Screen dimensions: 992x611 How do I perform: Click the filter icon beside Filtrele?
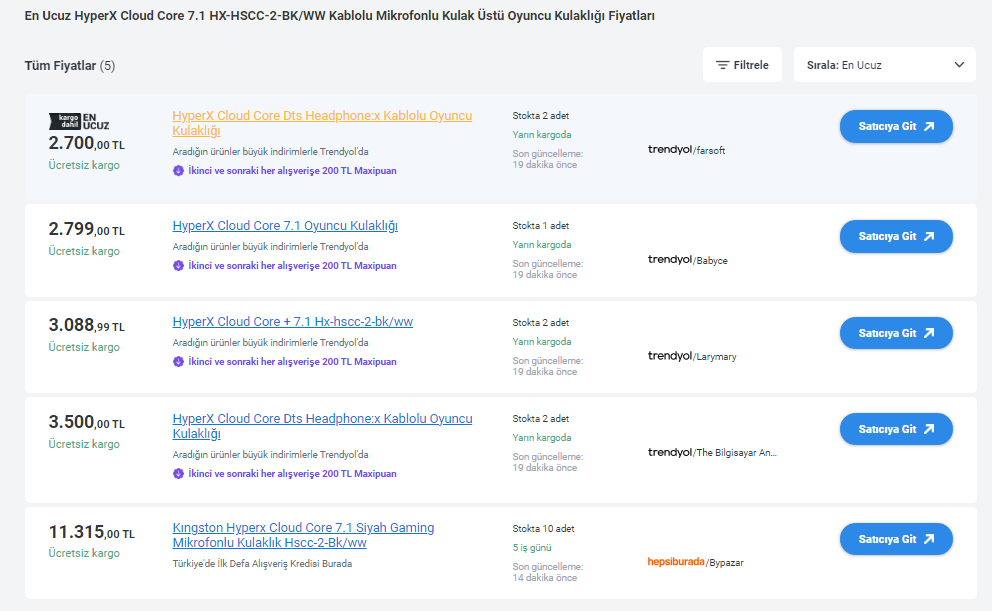tap(722, 65)
